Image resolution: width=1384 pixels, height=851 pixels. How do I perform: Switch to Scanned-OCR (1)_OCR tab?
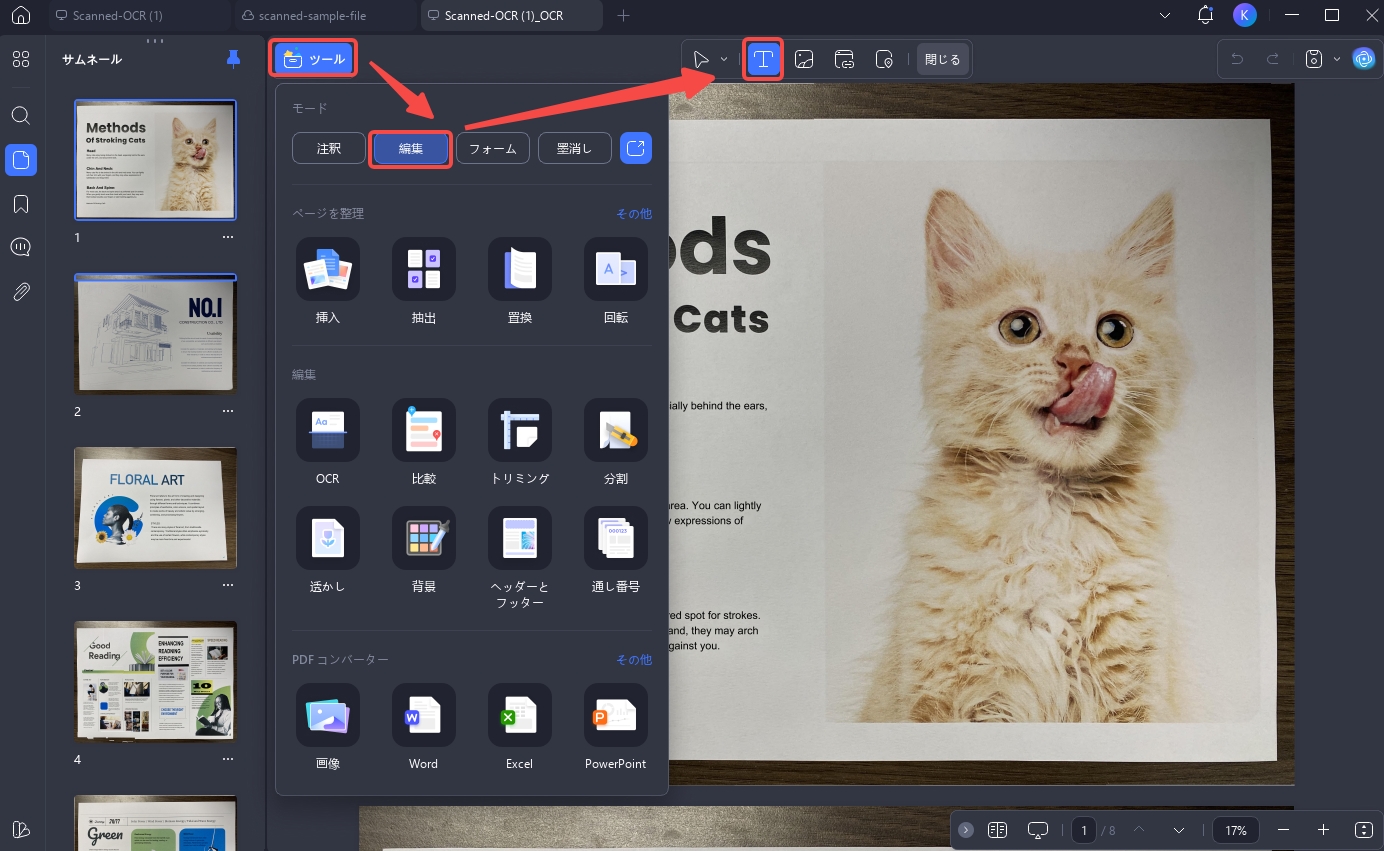pos(511,16)
